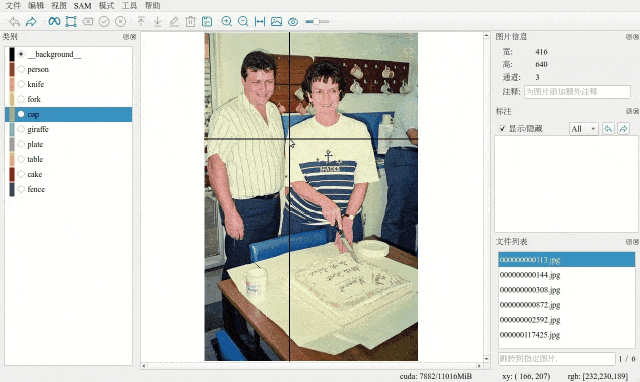The height and width of the screenshot is (382, 640).
Task: Delete annotation with the trash icon
Action: pos(190,22)
